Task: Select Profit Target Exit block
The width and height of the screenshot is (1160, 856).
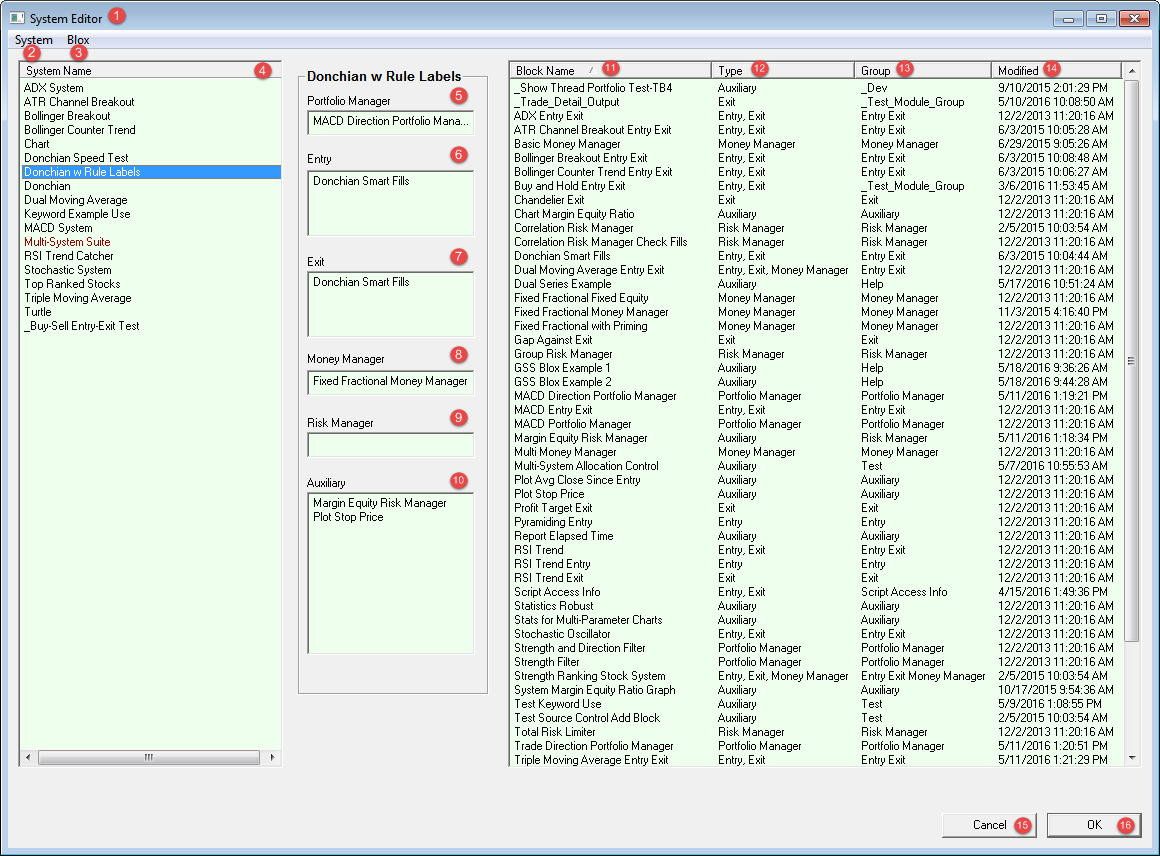Action: point(817,508)
